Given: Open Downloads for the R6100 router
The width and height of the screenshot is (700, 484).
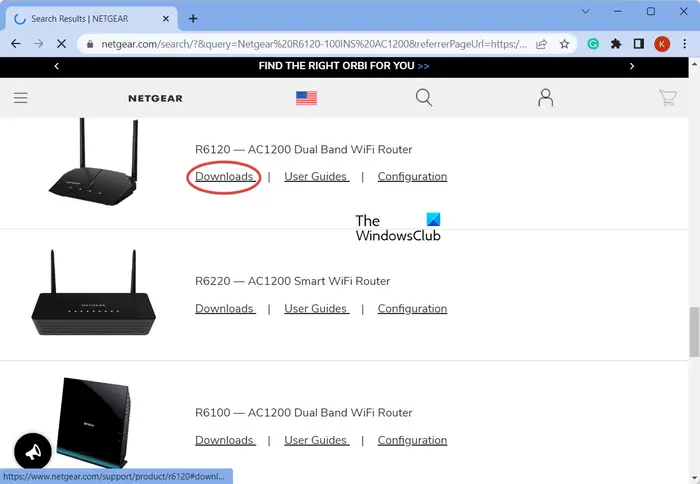Looking at the screenshot, I should pyautogui.click(x=225, y=440).
